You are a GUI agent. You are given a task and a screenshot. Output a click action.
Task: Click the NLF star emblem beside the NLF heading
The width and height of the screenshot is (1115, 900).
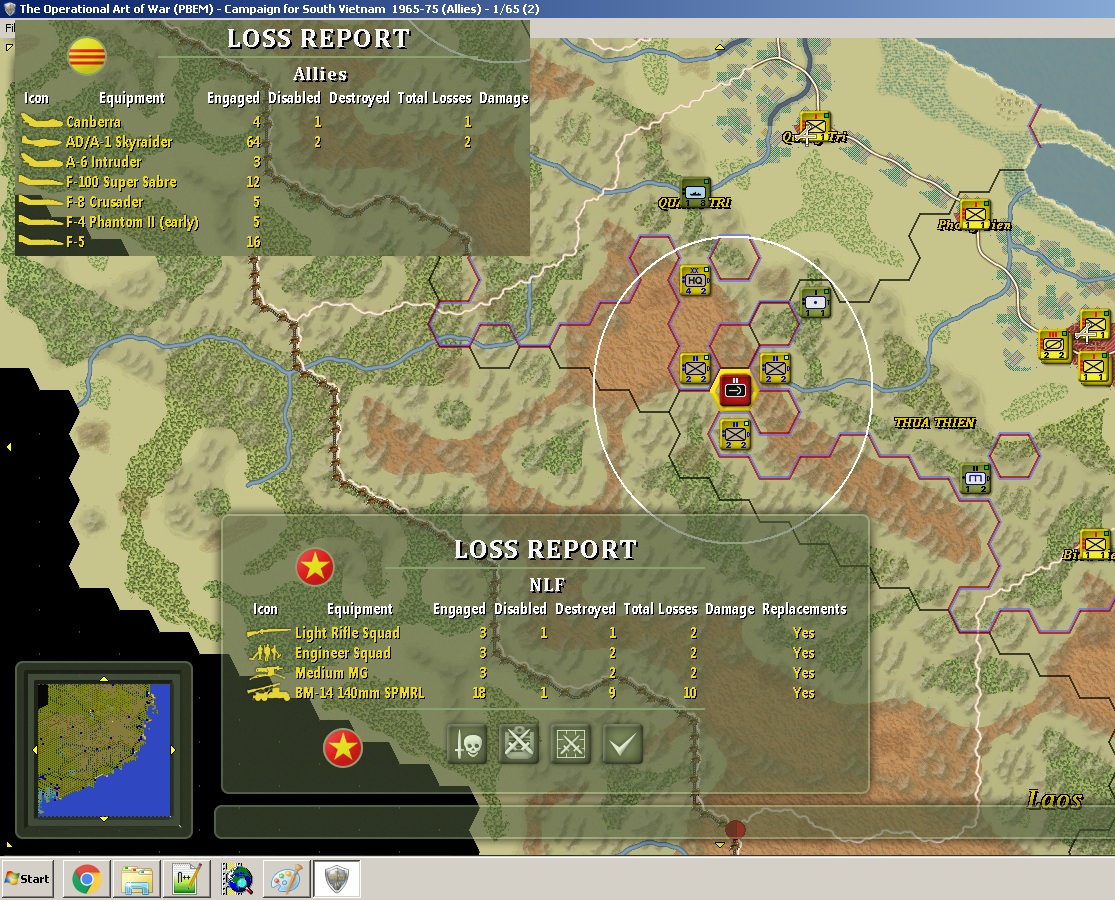(x=315, y=567)
